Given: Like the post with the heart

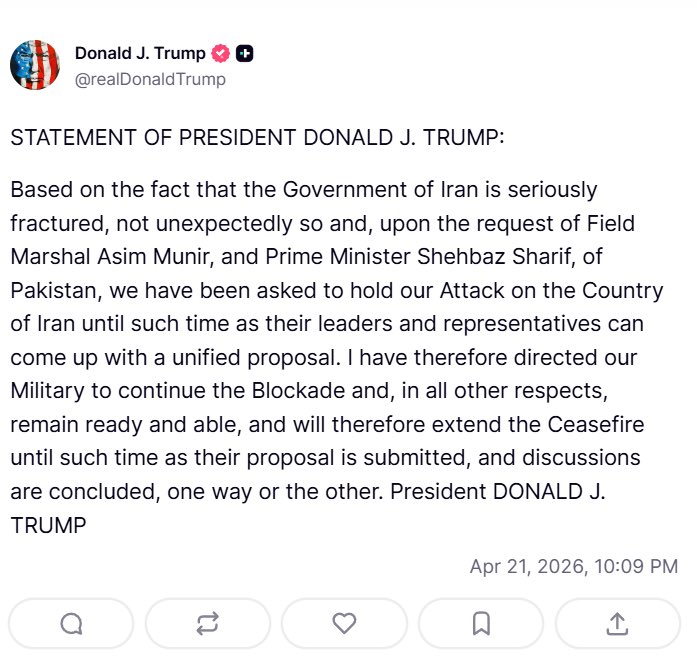Looking at the screenshot, I should point(344,623).
